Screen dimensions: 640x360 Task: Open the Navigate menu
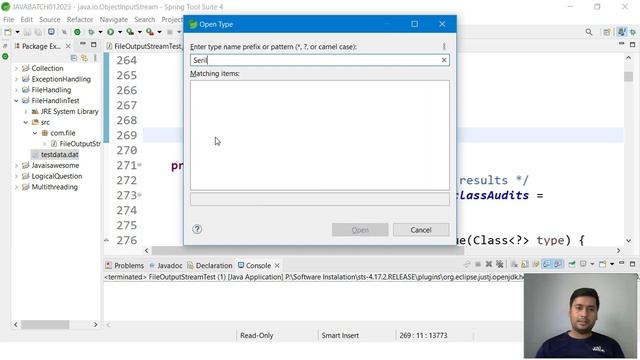point(113,19)
